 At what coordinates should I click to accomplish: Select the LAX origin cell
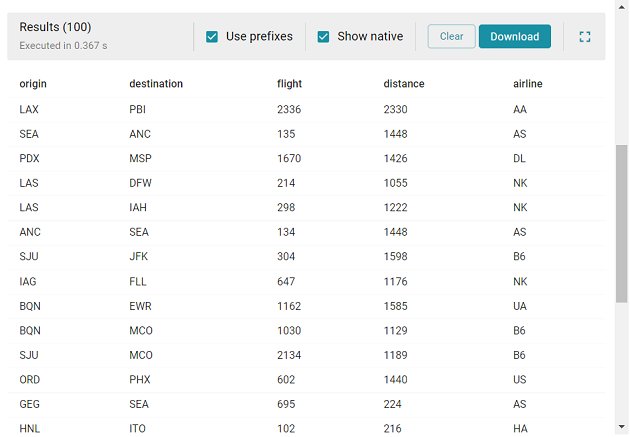click(29, 109)
